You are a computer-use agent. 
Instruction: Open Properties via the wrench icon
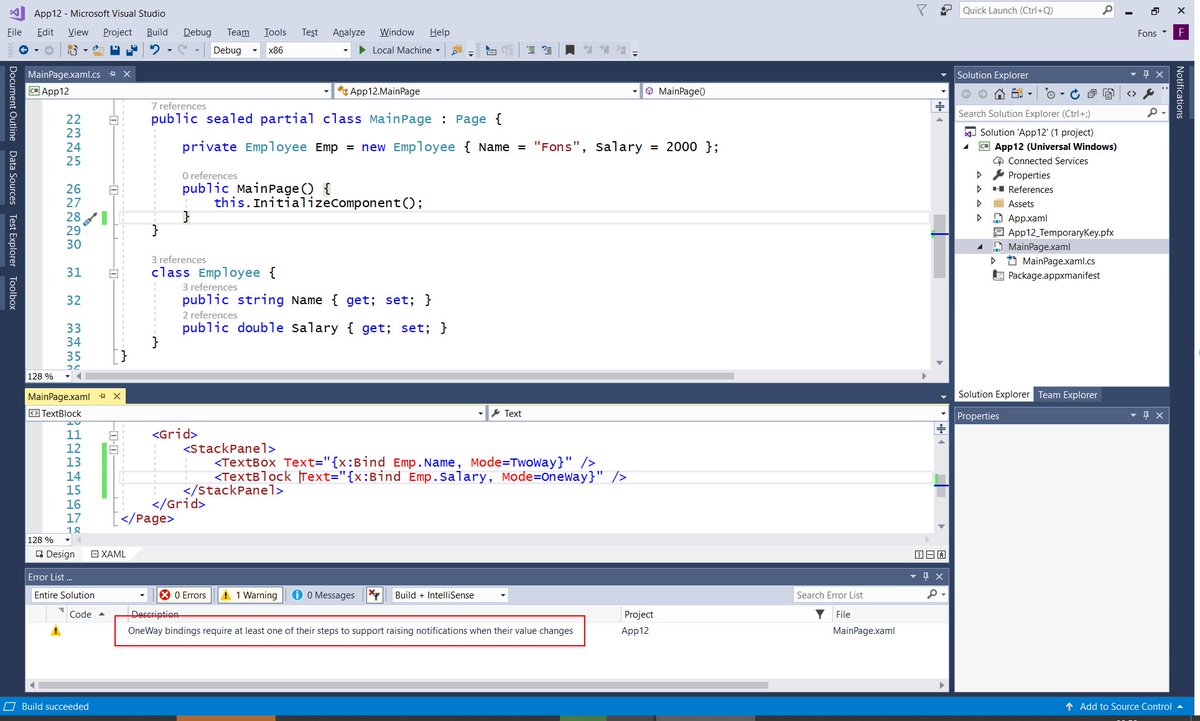tap(1150, 92)
